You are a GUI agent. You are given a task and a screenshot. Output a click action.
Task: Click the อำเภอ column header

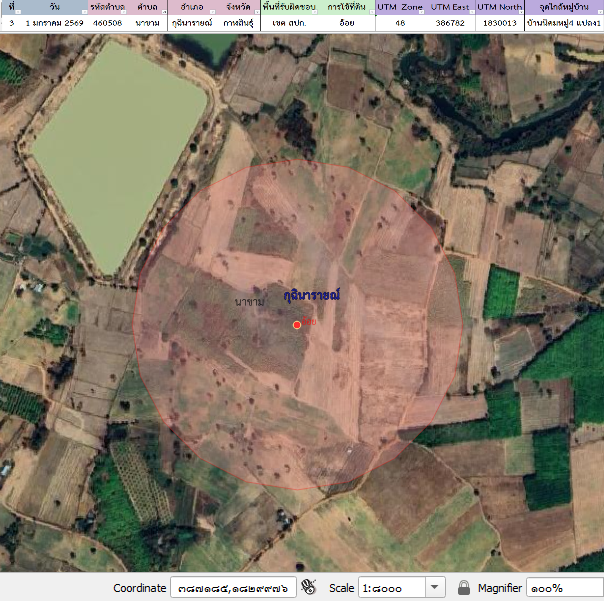tap(193, 7)
